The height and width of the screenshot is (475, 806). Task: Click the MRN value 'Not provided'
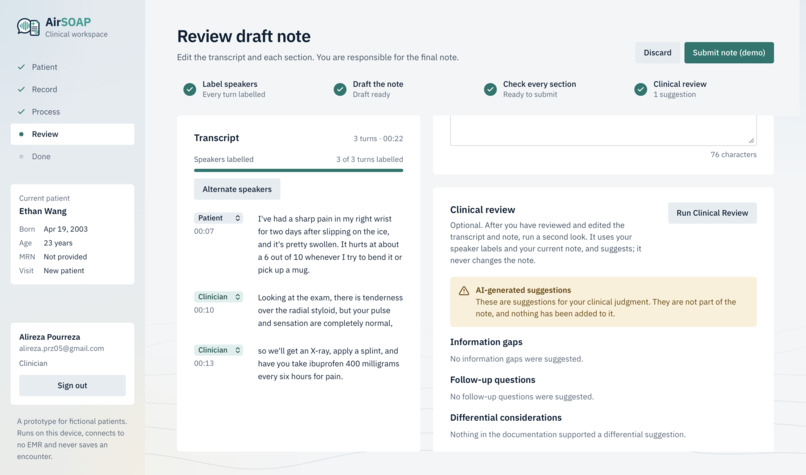(x=65, y=257)
